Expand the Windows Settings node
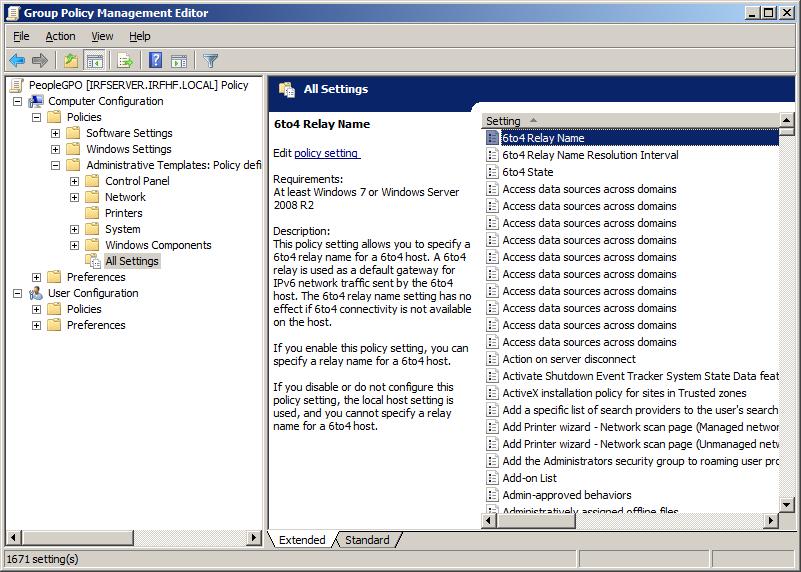Screen dimensions: 801x572 pos(55,149)
